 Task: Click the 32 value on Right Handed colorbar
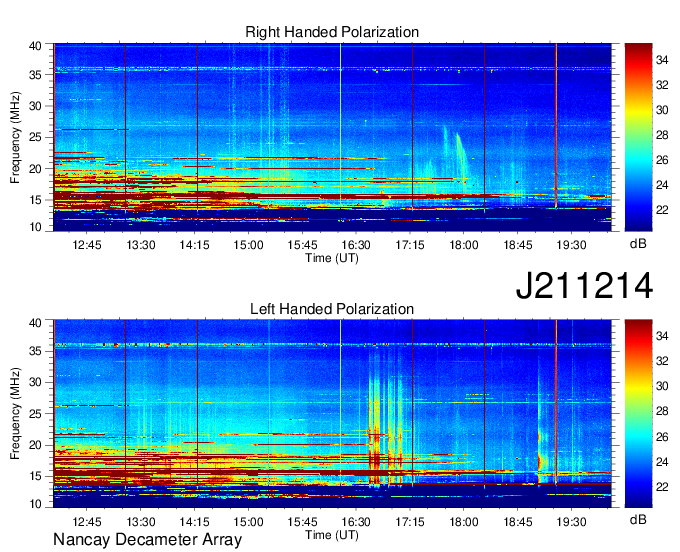click(662, 85)
